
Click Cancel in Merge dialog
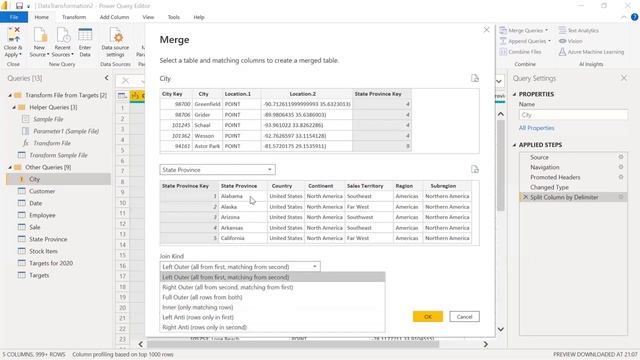464,316
